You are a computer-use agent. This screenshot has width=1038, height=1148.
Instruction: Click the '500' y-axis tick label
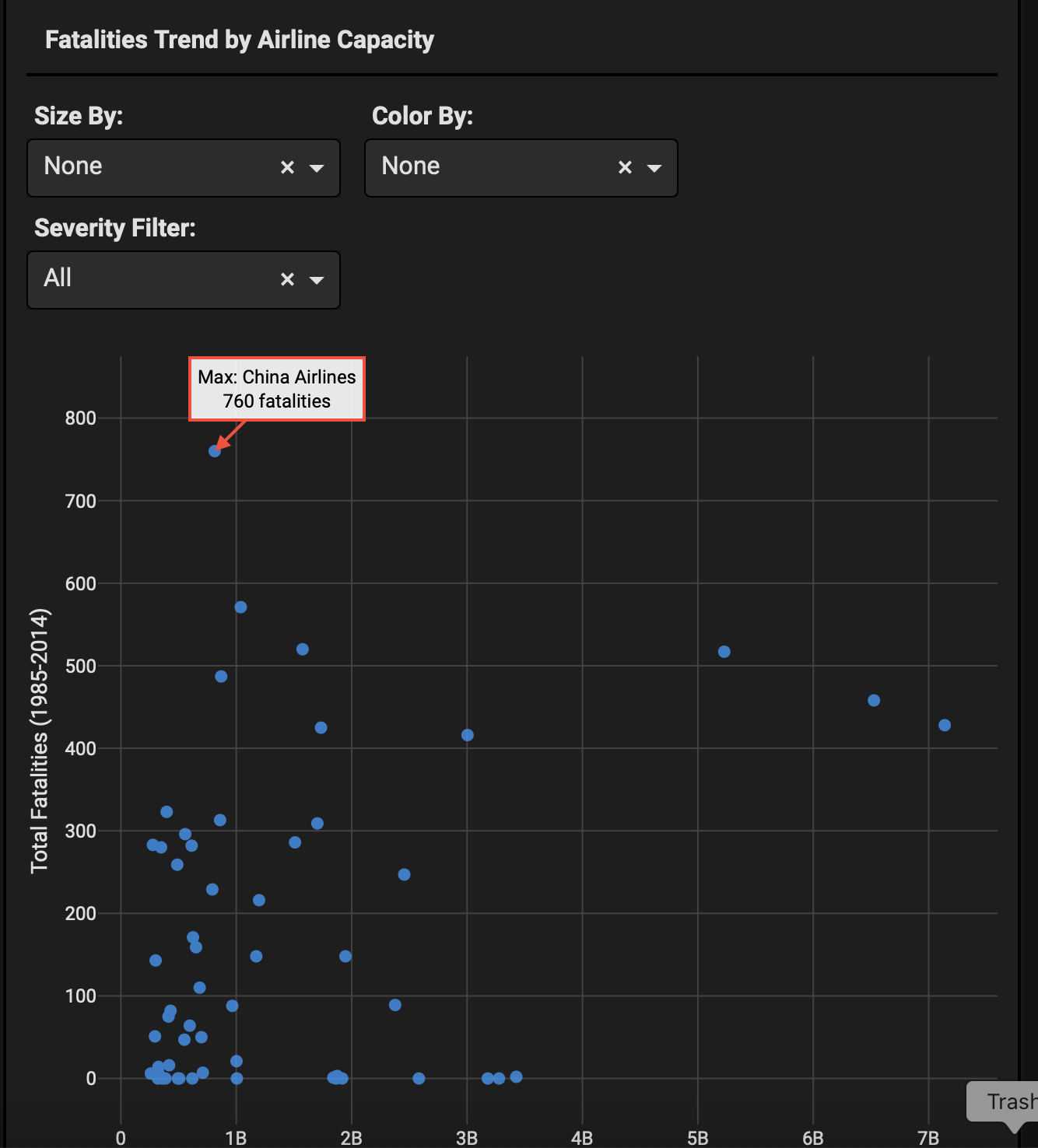tap(81, 666)
